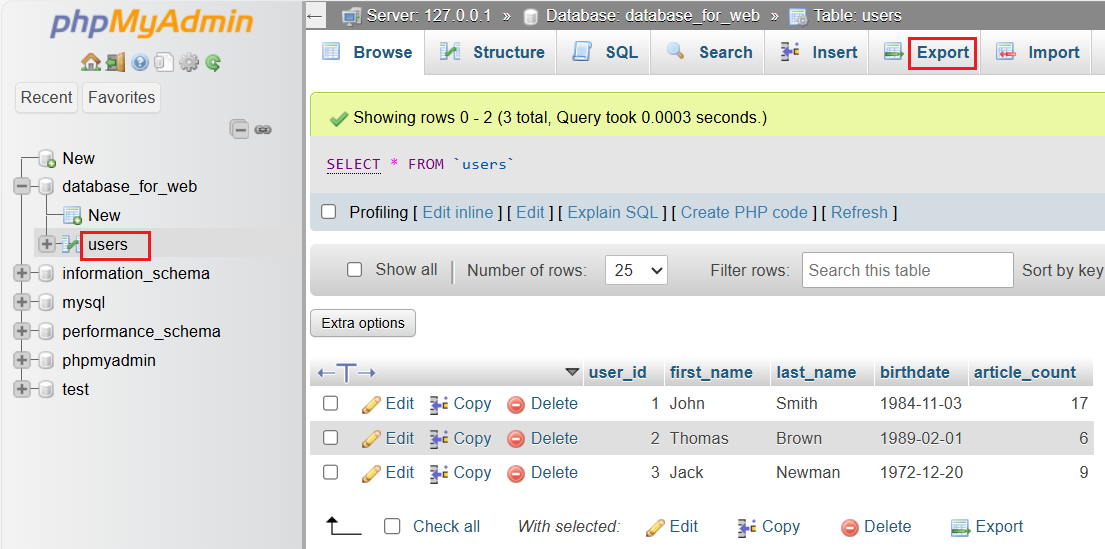Image resolution: width=1105 pixels, height=549 pixels.
Task: Click the last_name cell Newman
Action: 808,472
